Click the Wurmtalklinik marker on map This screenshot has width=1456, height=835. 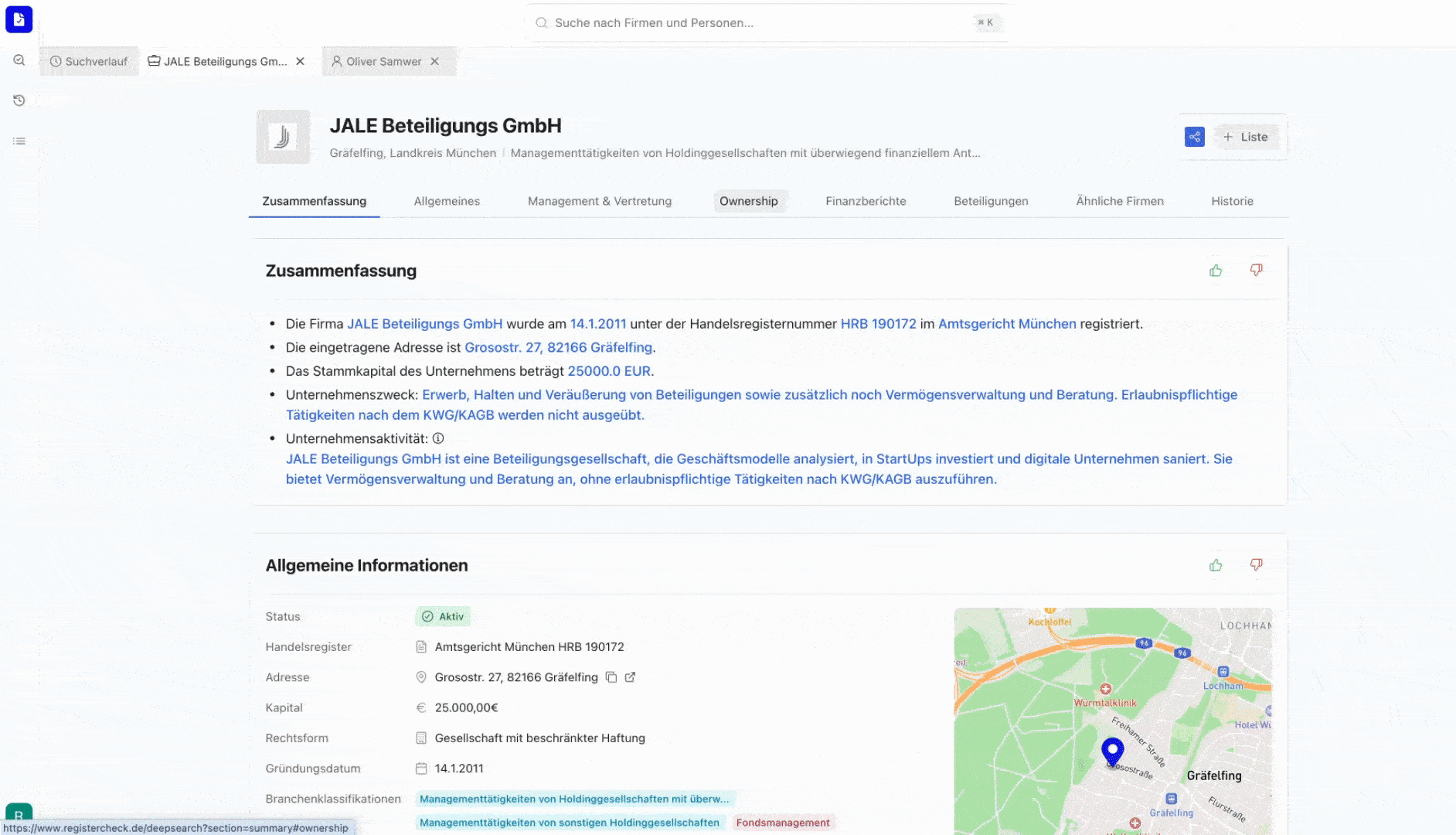(x=1106, y=689)
